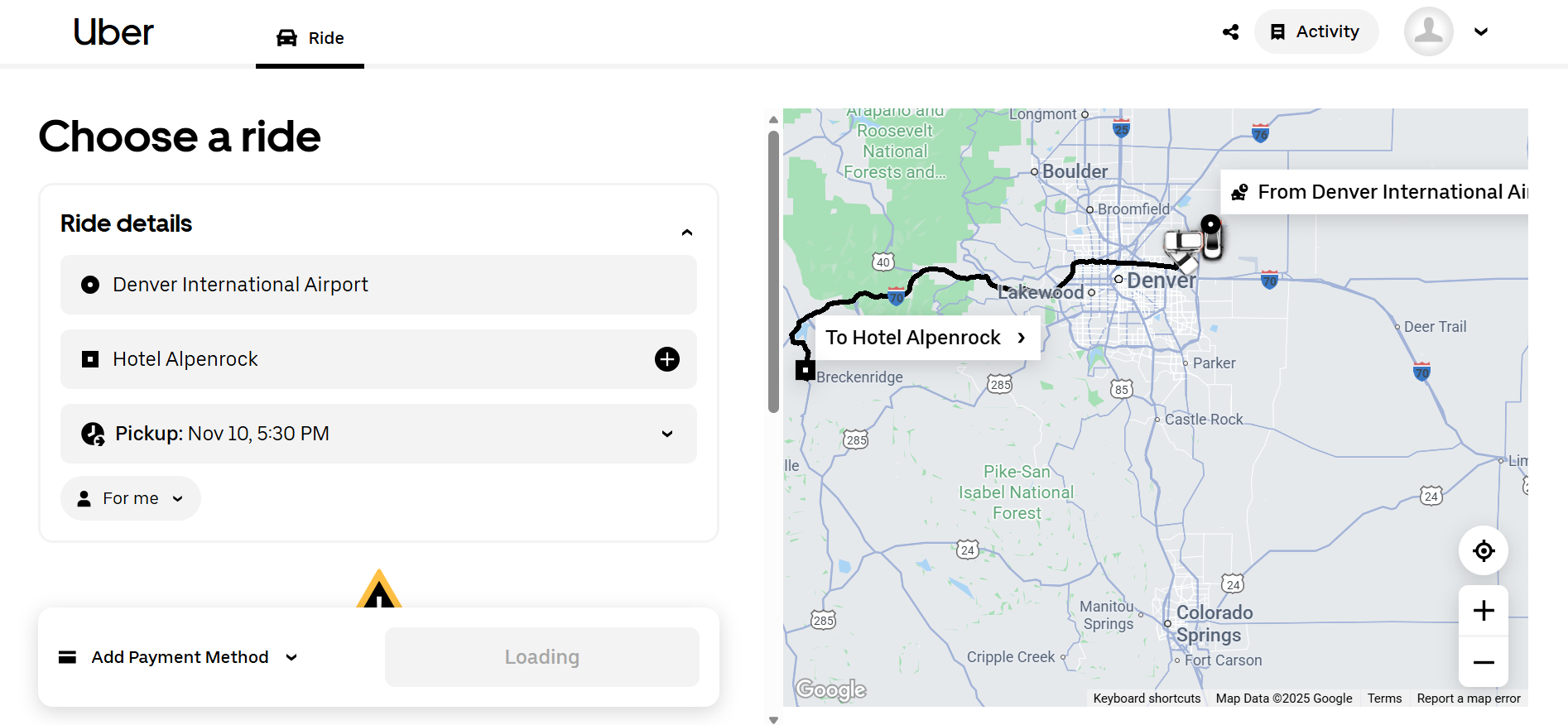Open Add Payment Method dropdown
The width and height of the screenshot is (1568, 725).
coord(179,657)
